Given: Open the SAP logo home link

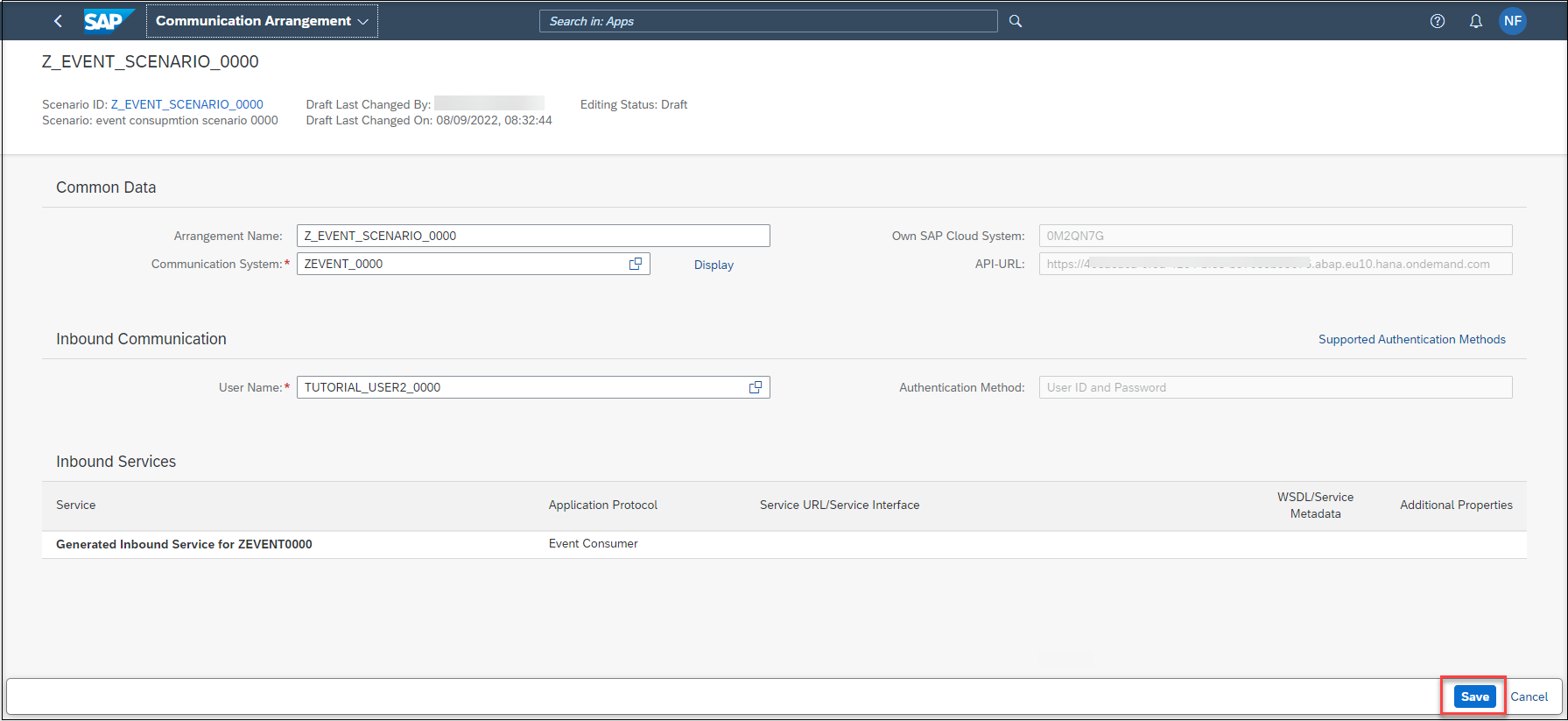Looking at the screenshot, I should 109,21.
